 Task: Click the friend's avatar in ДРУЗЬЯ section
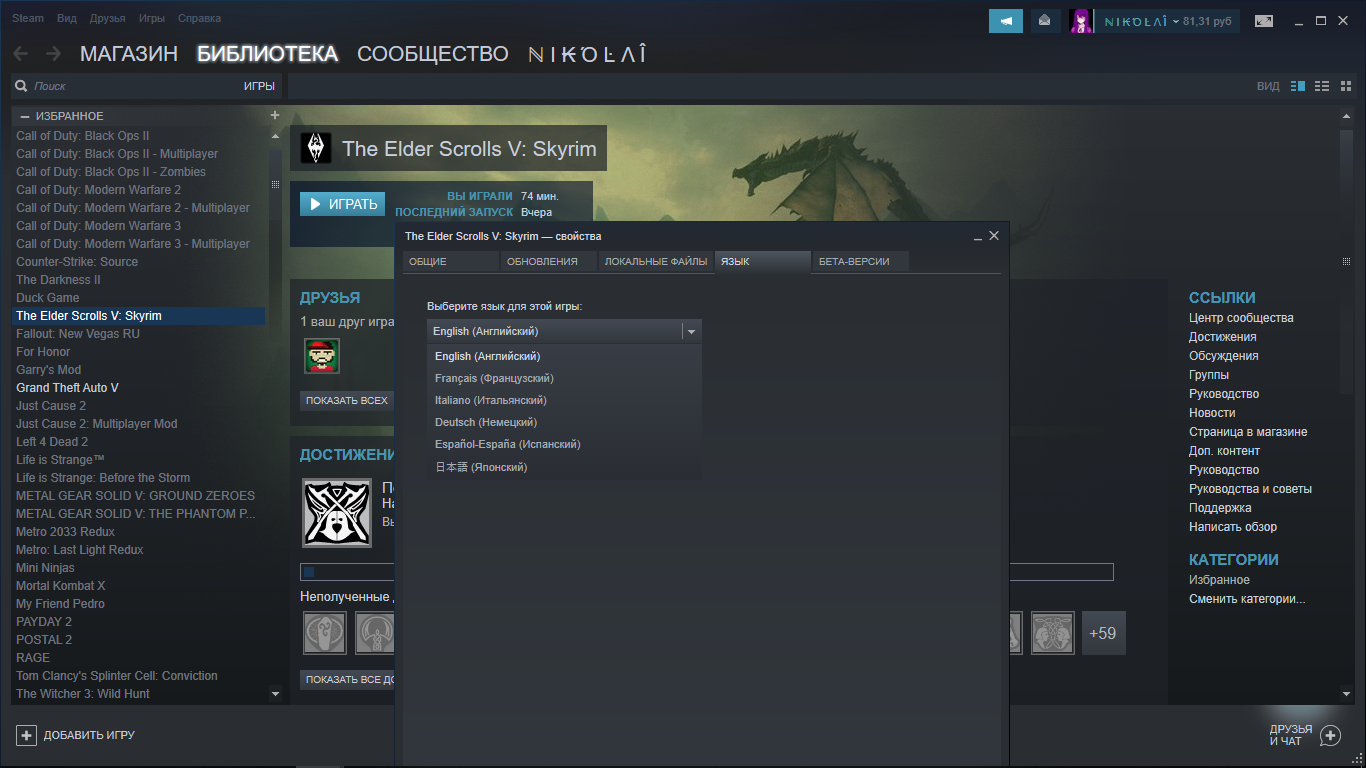coord(322,356)
